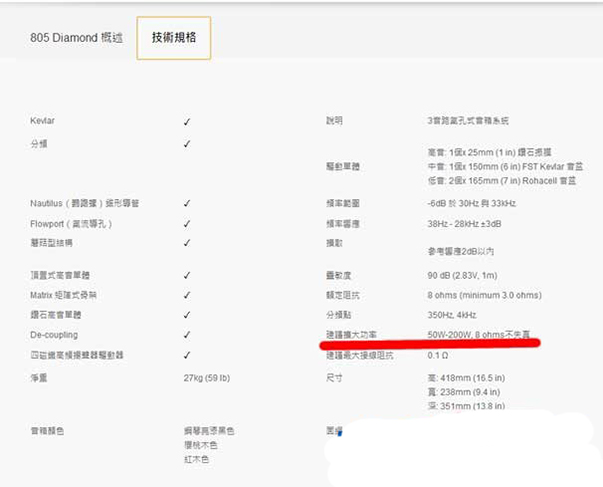Click the dispersion value ending '2dB以內'
This screenshot has height=487, width=603.
[461, 251]
